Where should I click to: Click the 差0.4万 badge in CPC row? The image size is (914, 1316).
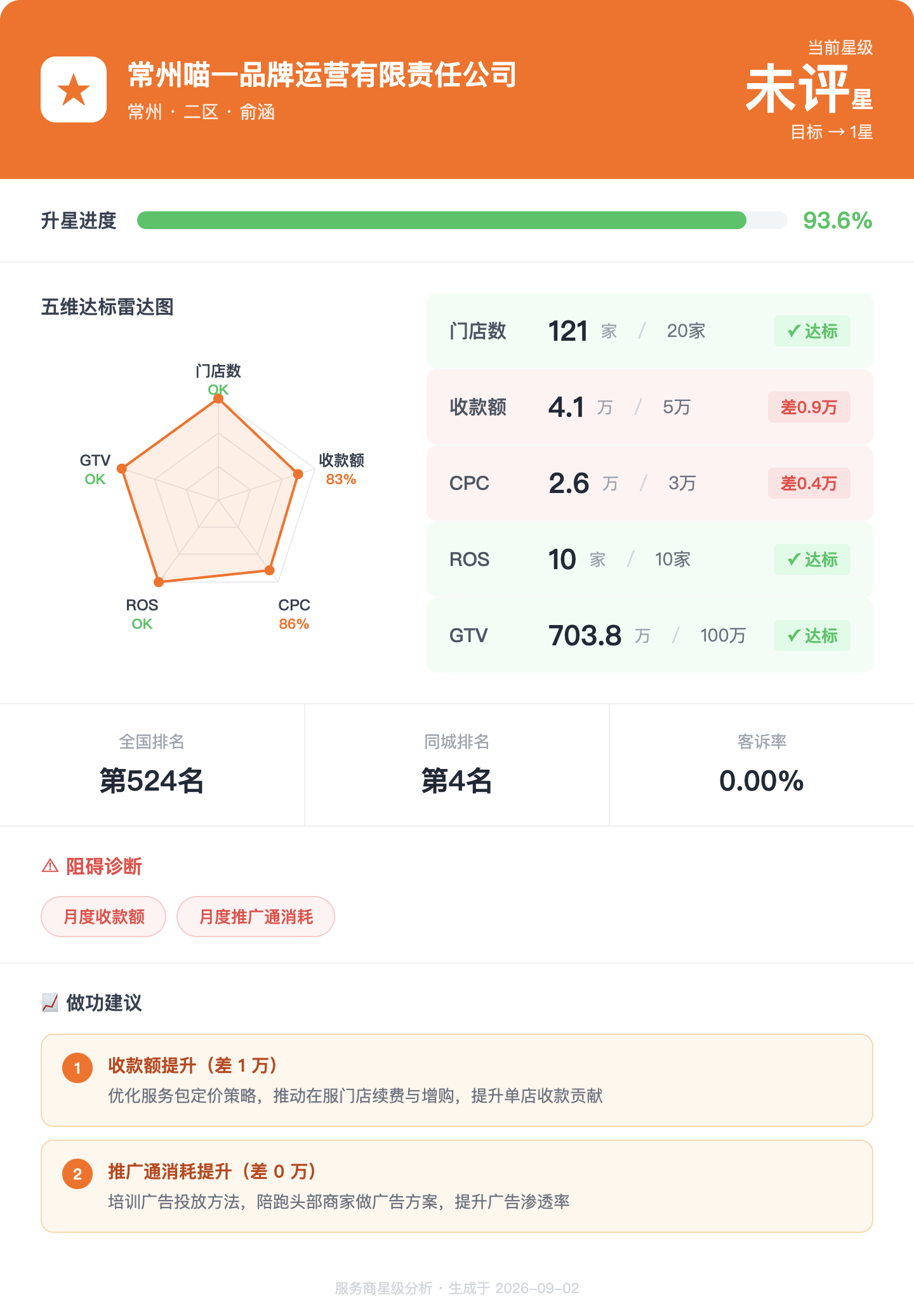point(809,484)
